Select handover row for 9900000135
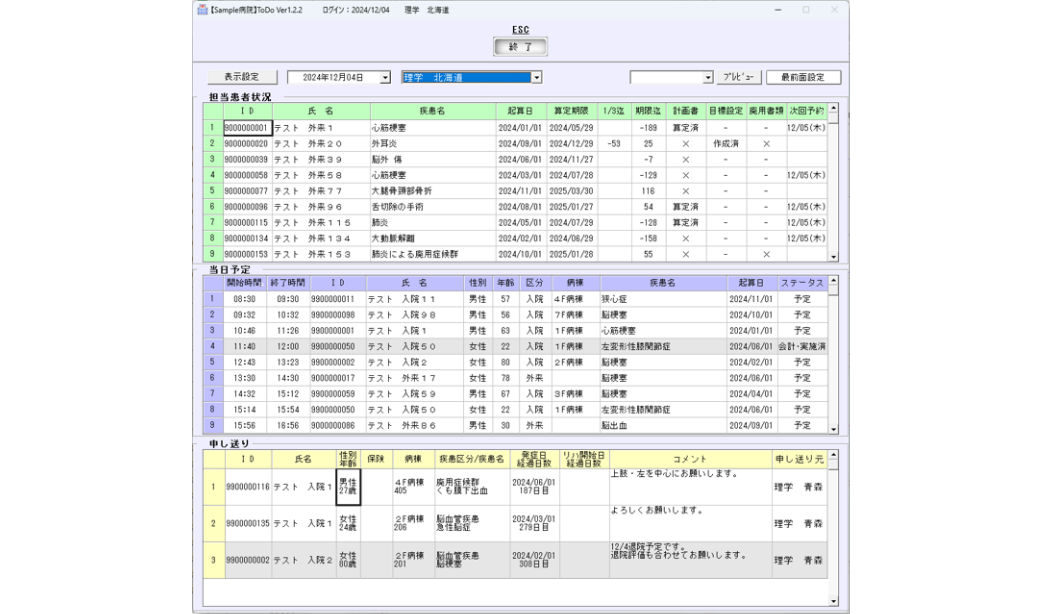Screen dimensions: 1042x614 click(x=400, y=522)
